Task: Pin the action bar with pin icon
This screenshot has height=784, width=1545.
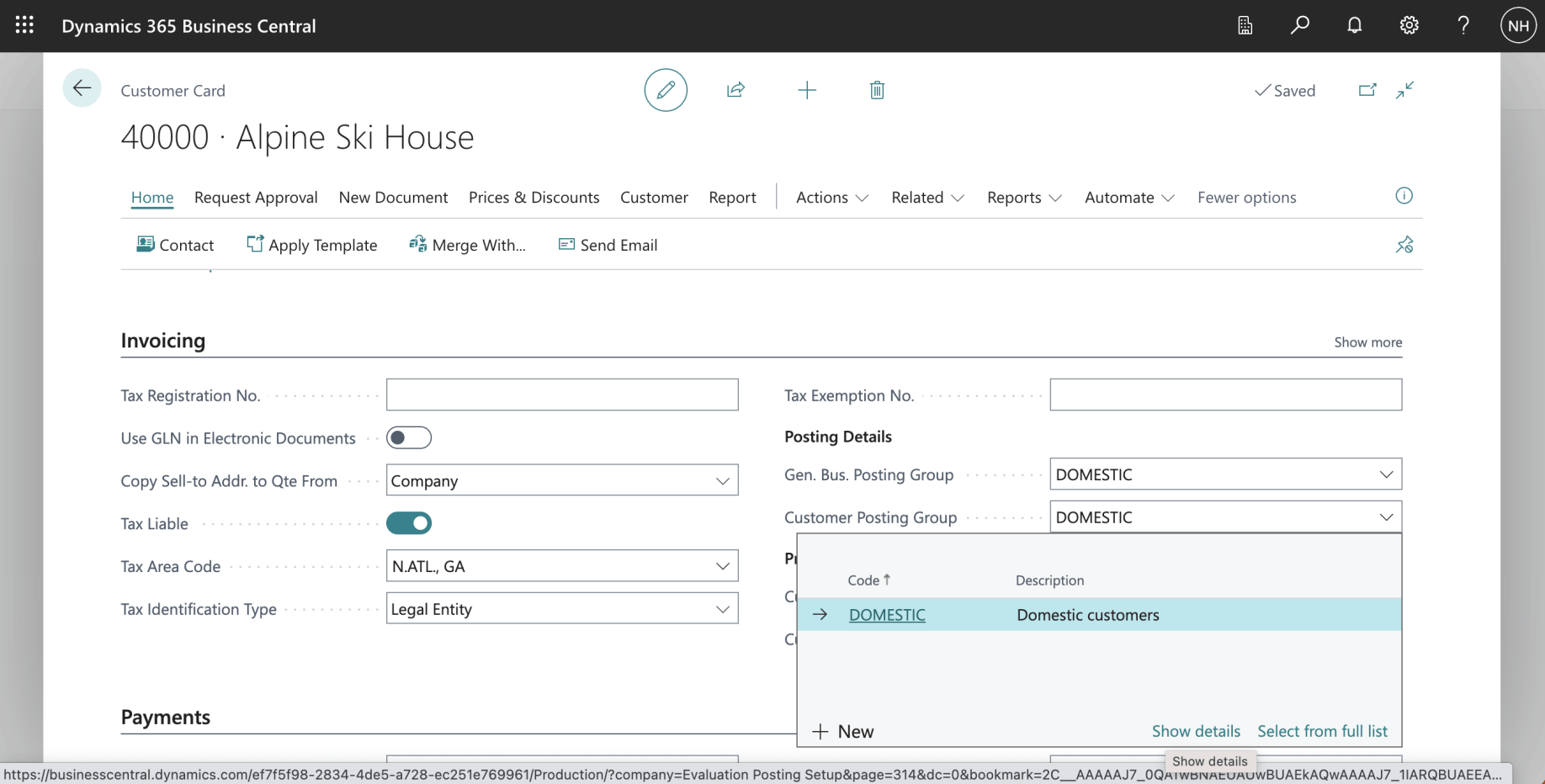Action: pyautogui.click(x=1404, y=245)
